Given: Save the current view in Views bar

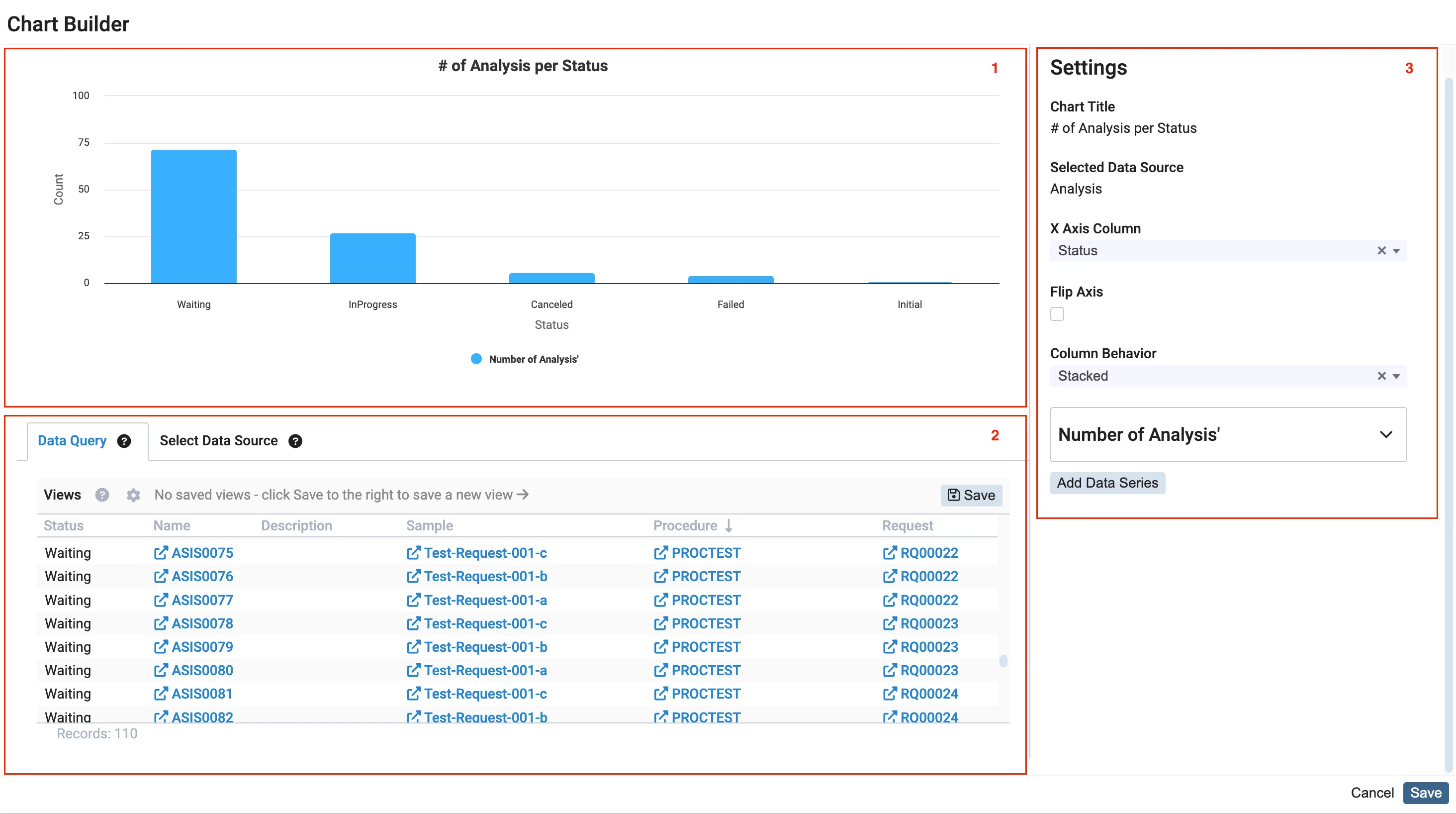Looking at the screenshot, I should [971, 495].
